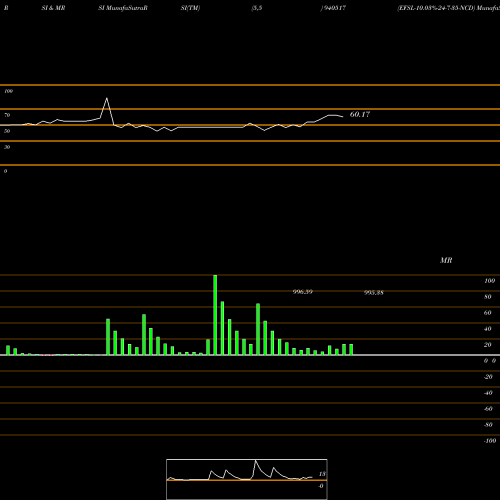Click the 80 label on the MR axis
The width and height of the screenshot is (500, 500).
click(x=488, y=297)
